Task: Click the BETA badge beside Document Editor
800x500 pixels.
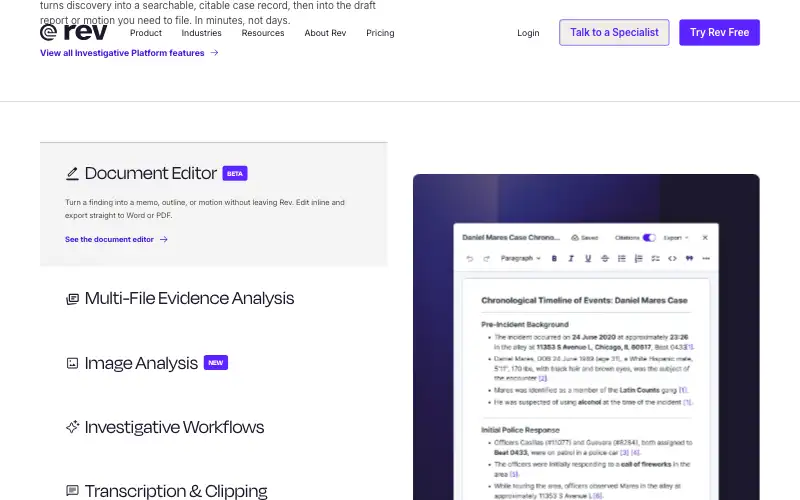Action: point(235,173)
